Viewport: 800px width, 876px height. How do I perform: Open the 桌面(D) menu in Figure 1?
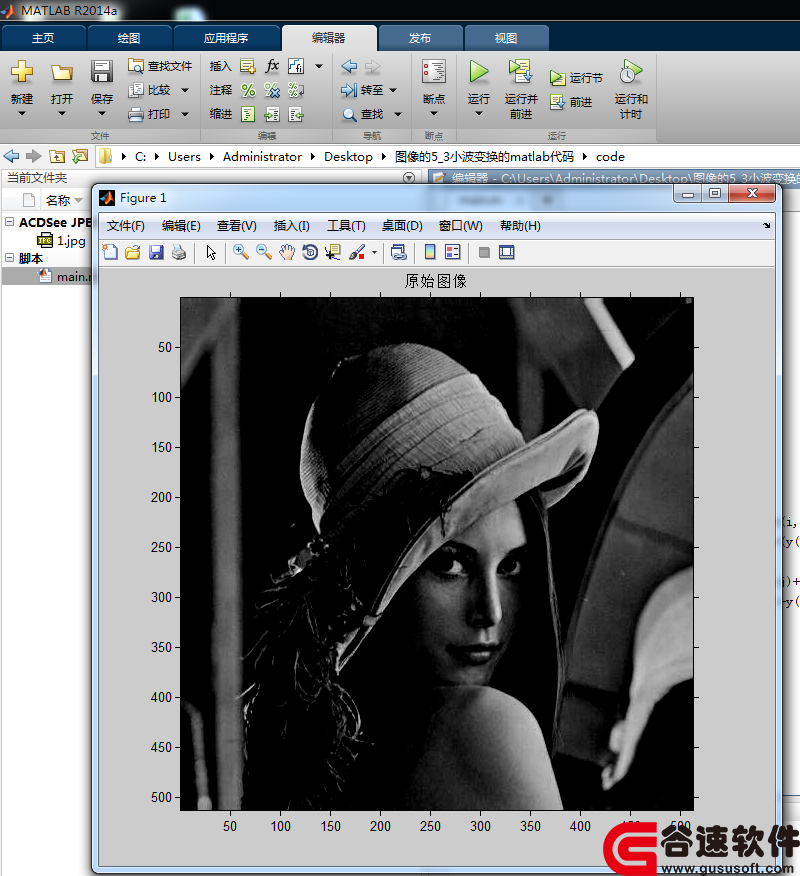(x=402, y=226)
